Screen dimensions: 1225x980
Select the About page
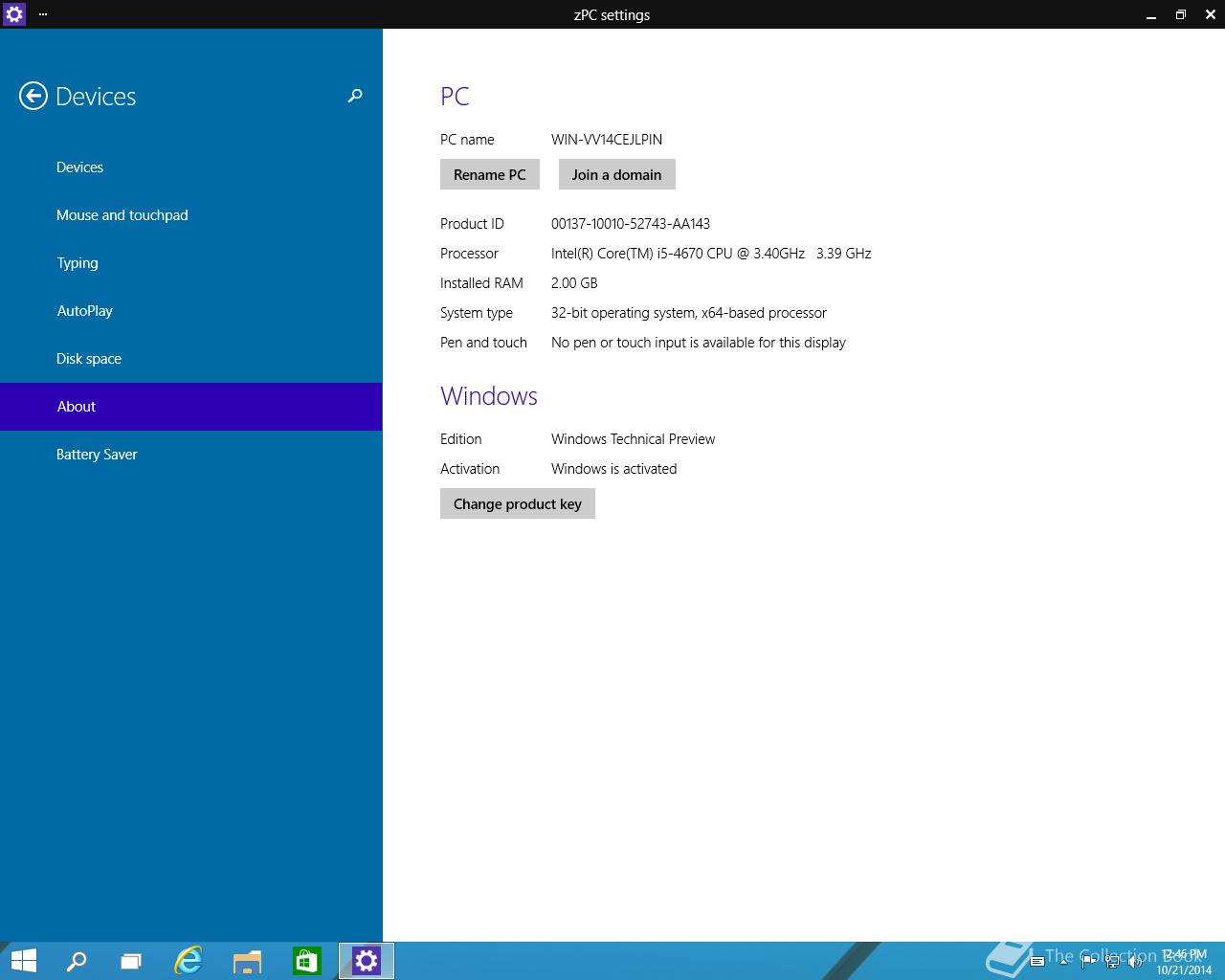pos(191,407)
